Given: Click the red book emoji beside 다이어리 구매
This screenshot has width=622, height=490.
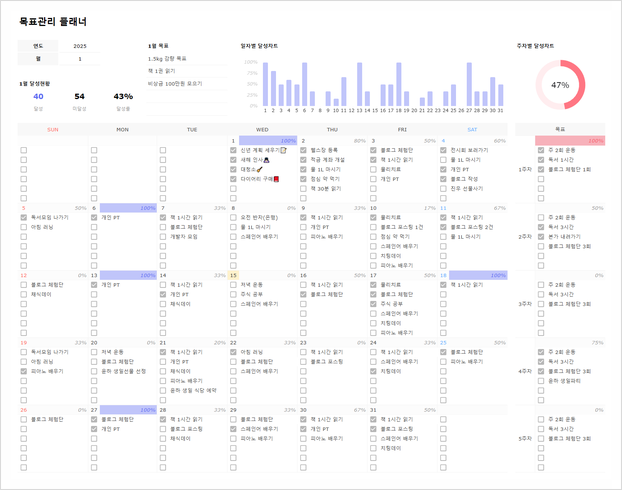Looking at the screenshot, I should point(276,179).
